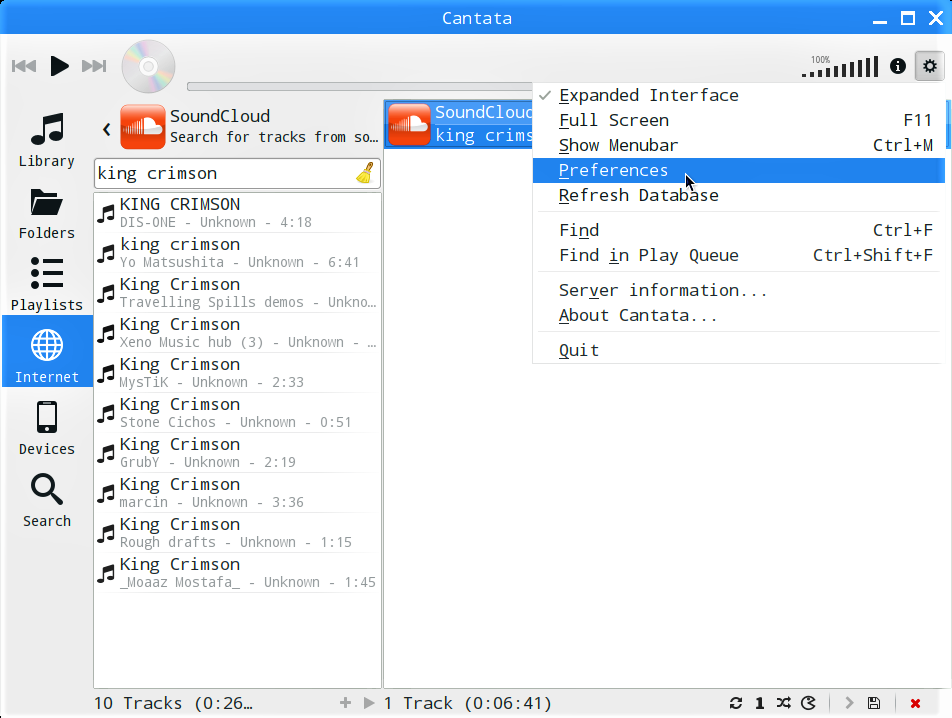Select Preferences from the menu
Screen dimensions: 952x718
pos(613,170)
